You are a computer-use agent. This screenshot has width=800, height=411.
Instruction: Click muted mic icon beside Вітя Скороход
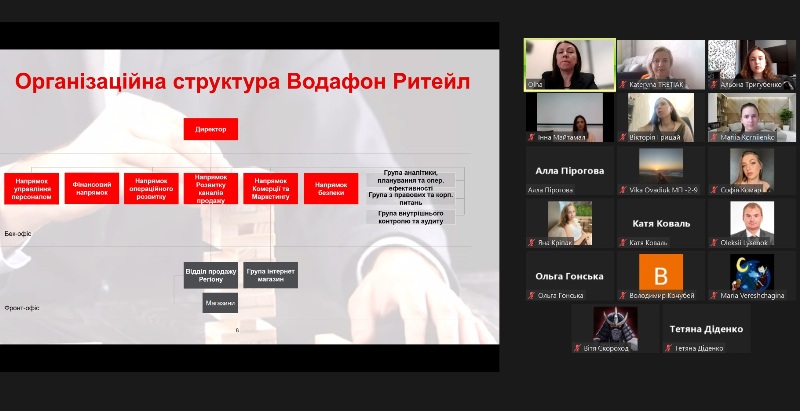click(x=577, y=348)
